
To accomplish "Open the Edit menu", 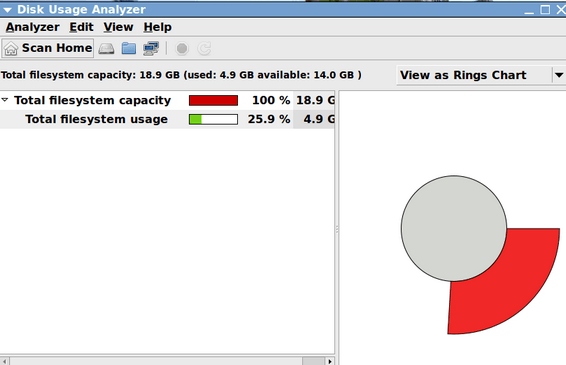I will [x=81, y=27].
